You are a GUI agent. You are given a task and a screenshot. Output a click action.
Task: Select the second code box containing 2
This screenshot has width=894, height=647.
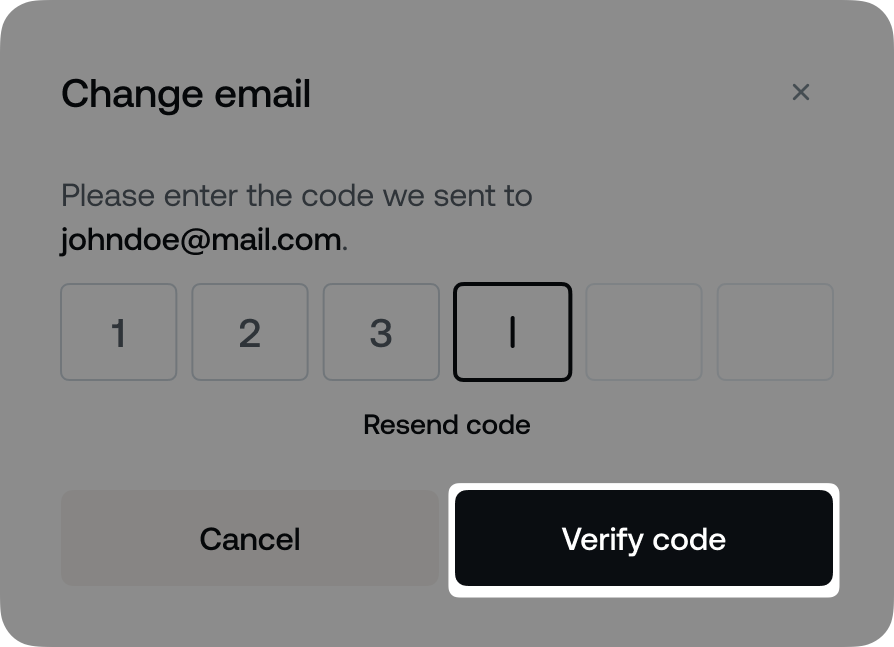(250, 332)
